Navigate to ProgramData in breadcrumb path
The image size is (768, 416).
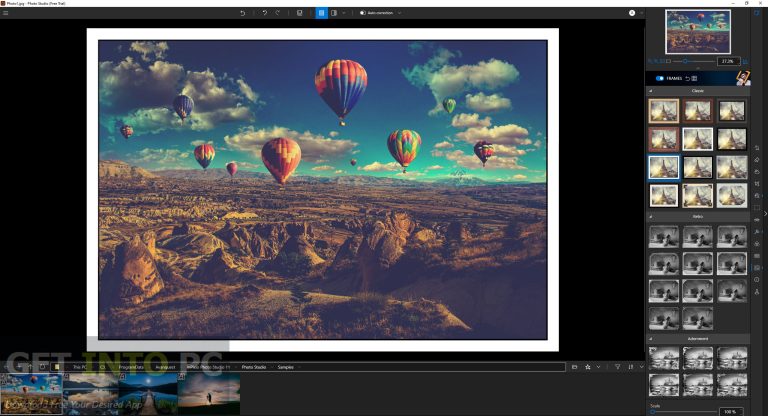[131, 367]
